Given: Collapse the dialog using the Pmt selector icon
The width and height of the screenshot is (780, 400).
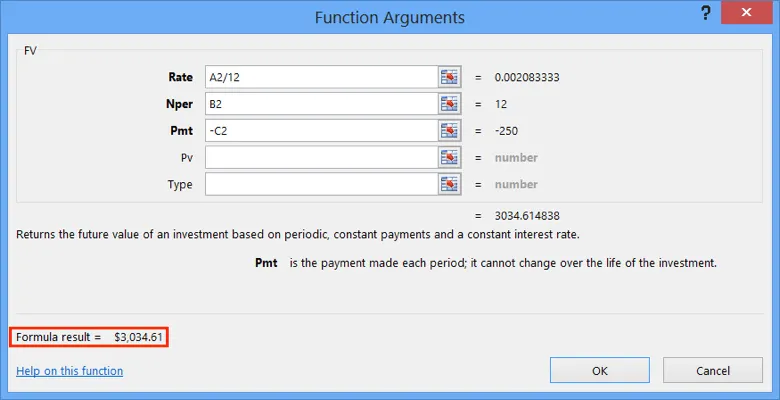Looking at the screenshot, I should (x=448, y=130).
